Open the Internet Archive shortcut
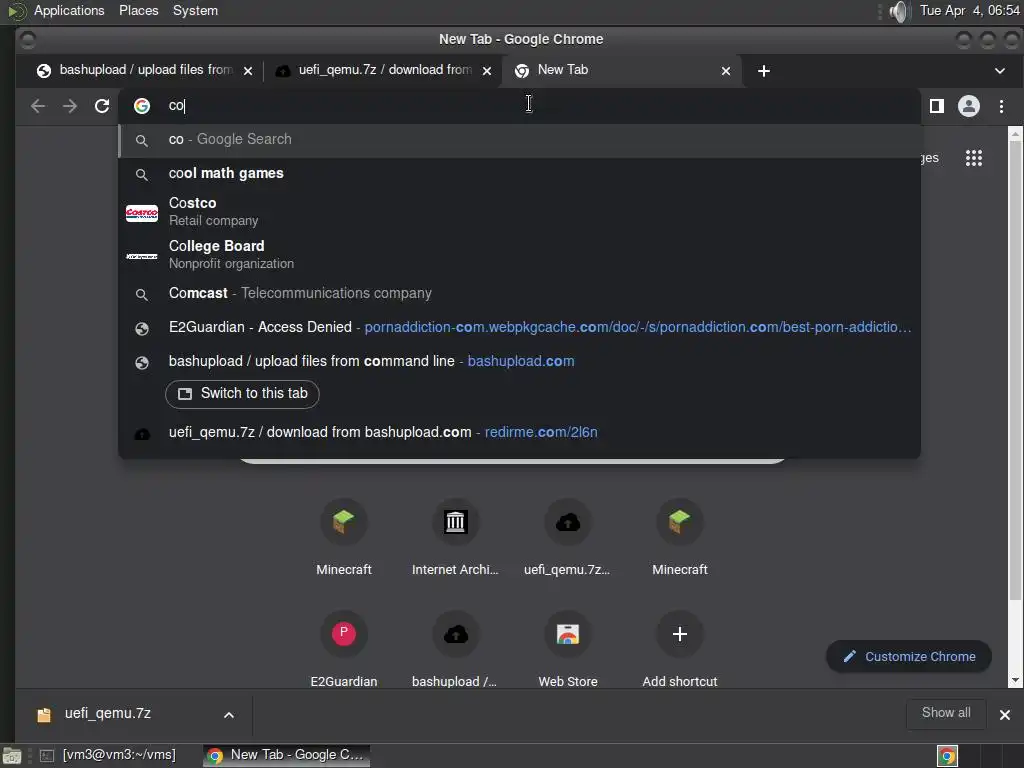Screen dimensions: 1024x768 pos(455,537)
